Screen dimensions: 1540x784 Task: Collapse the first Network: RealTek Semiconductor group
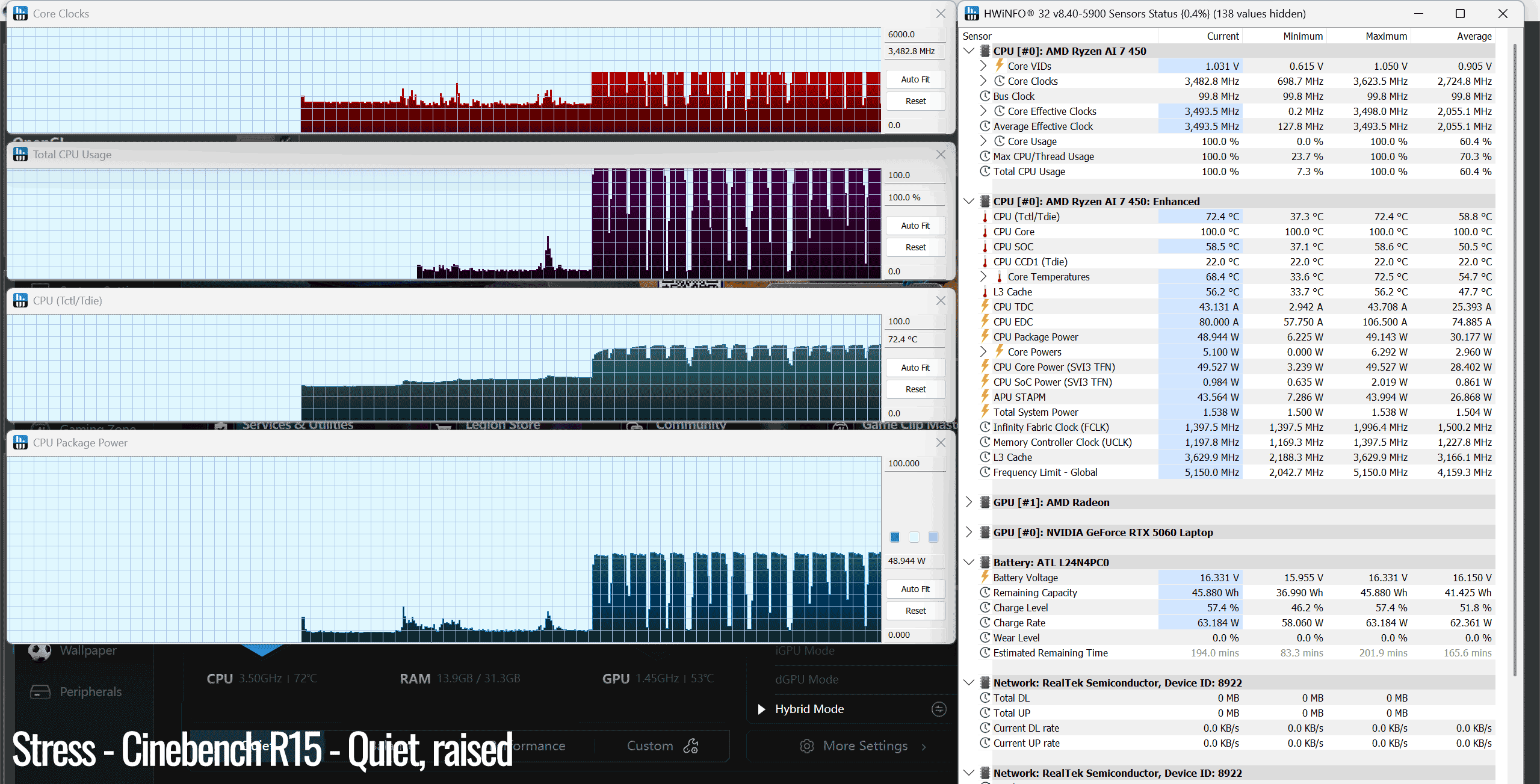coord(969,683)
